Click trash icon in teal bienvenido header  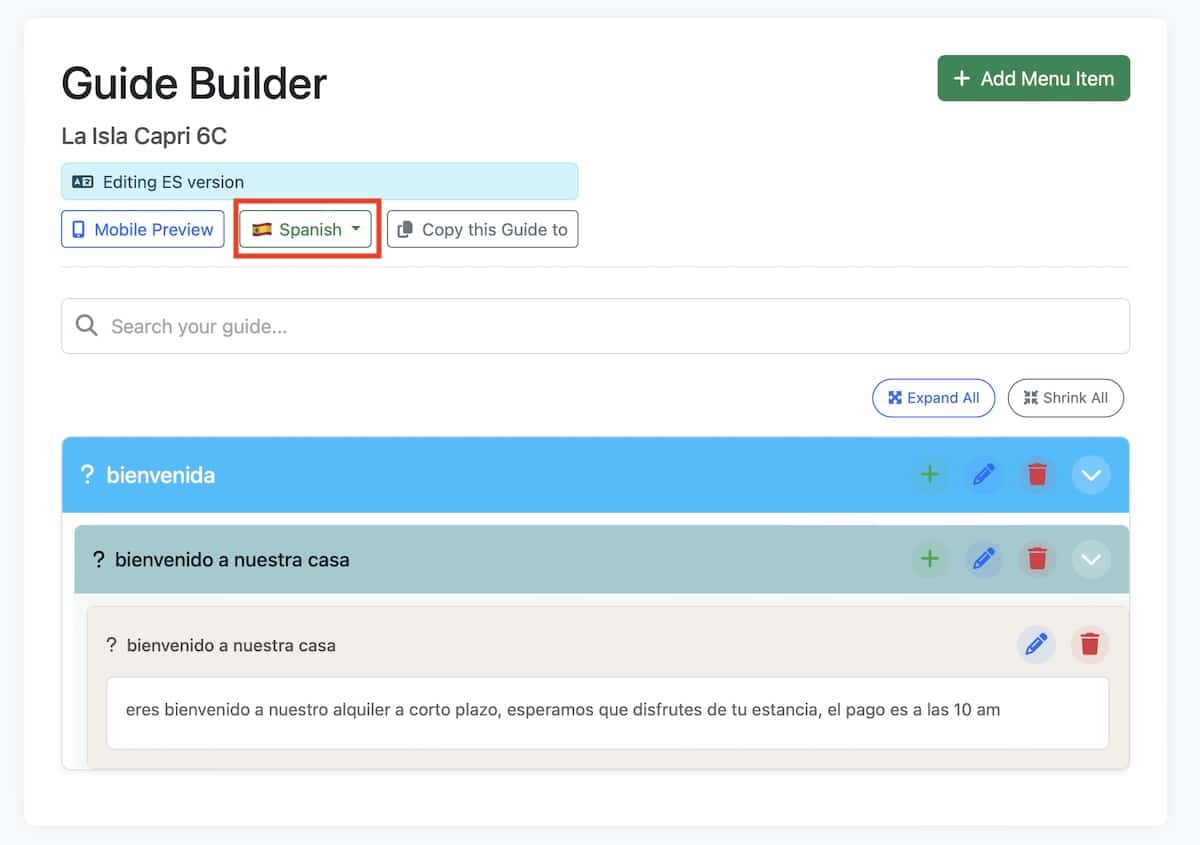point(1037,559)
